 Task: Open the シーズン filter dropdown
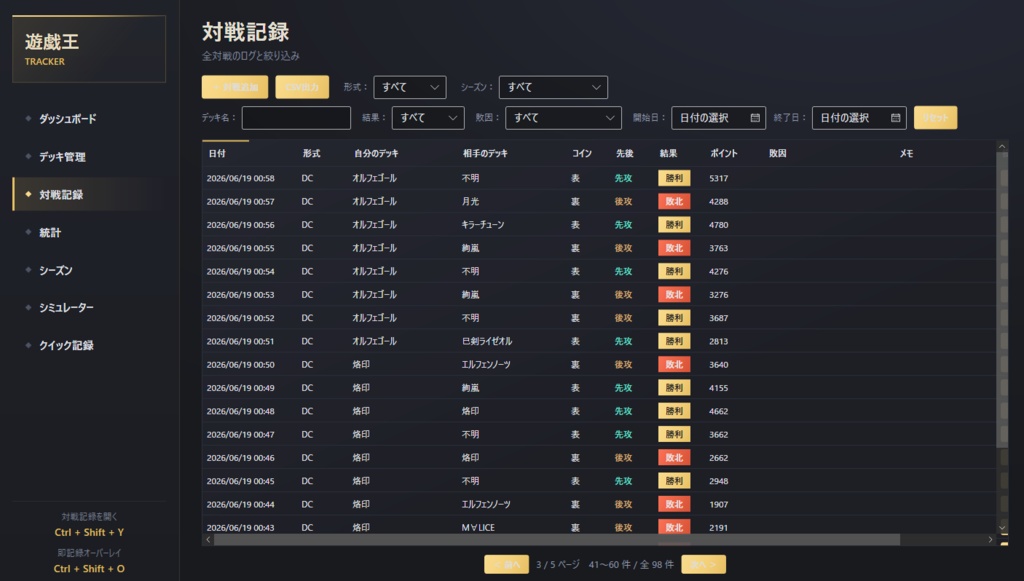[x=553, y=87]
